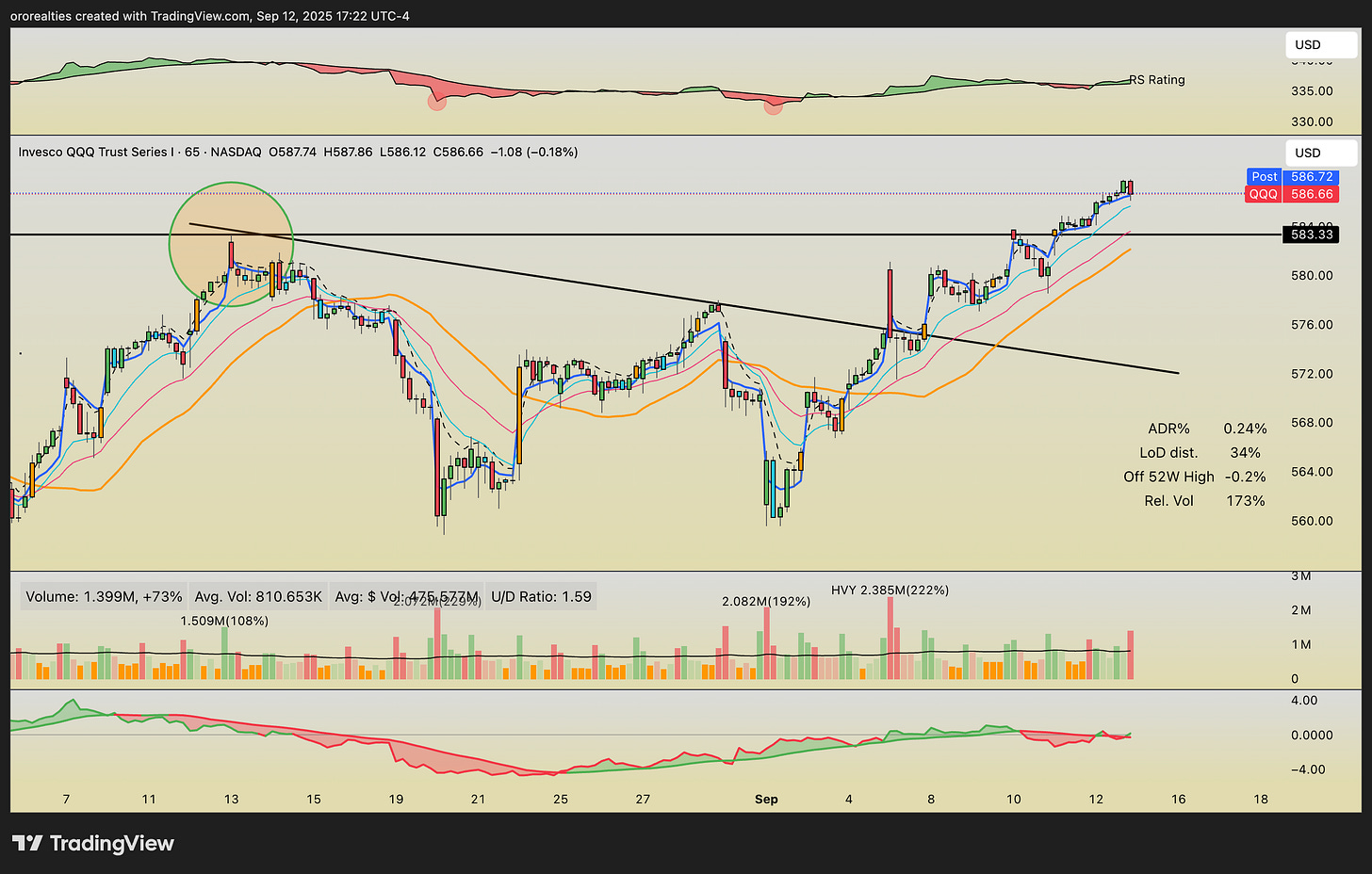The width and height of the screenshot is (1372, 874).
Task: Click the USD currency button in RS Rating pane
Action: click(1321, 45)
